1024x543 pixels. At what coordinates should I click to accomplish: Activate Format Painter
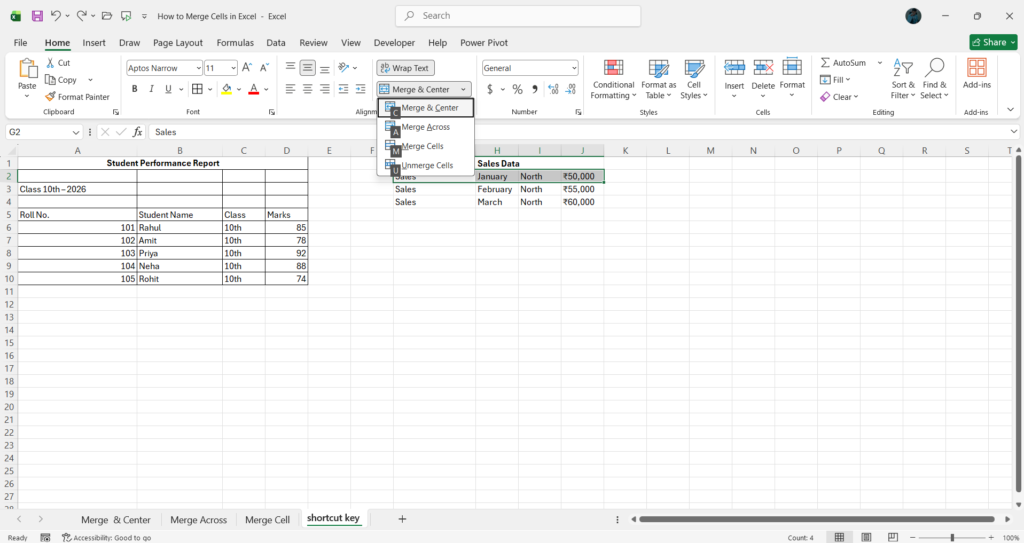77,97
